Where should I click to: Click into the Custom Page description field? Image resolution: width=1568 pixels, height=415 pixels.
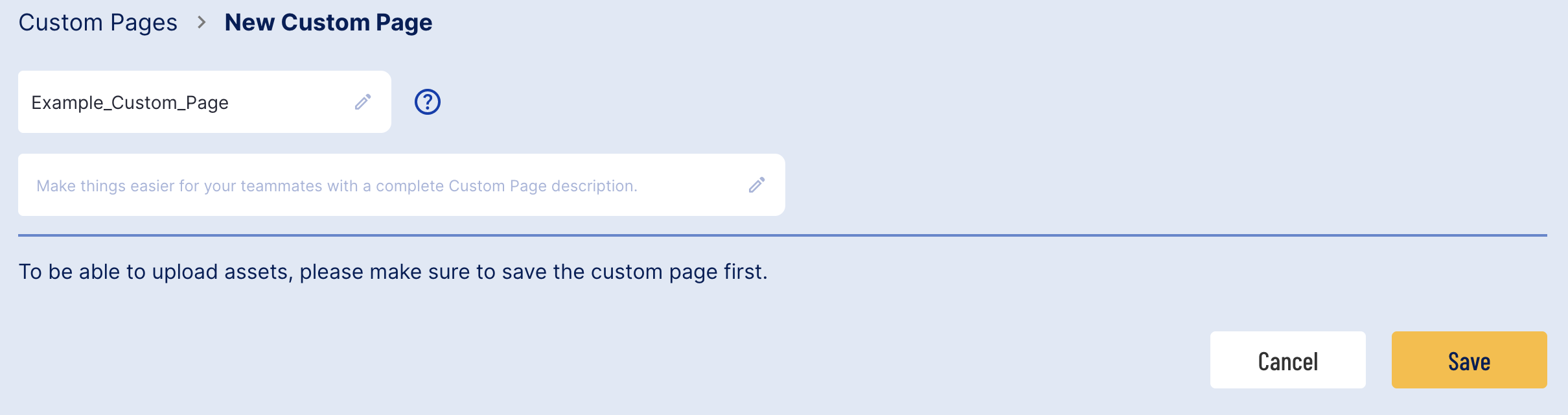click(402, 185)
